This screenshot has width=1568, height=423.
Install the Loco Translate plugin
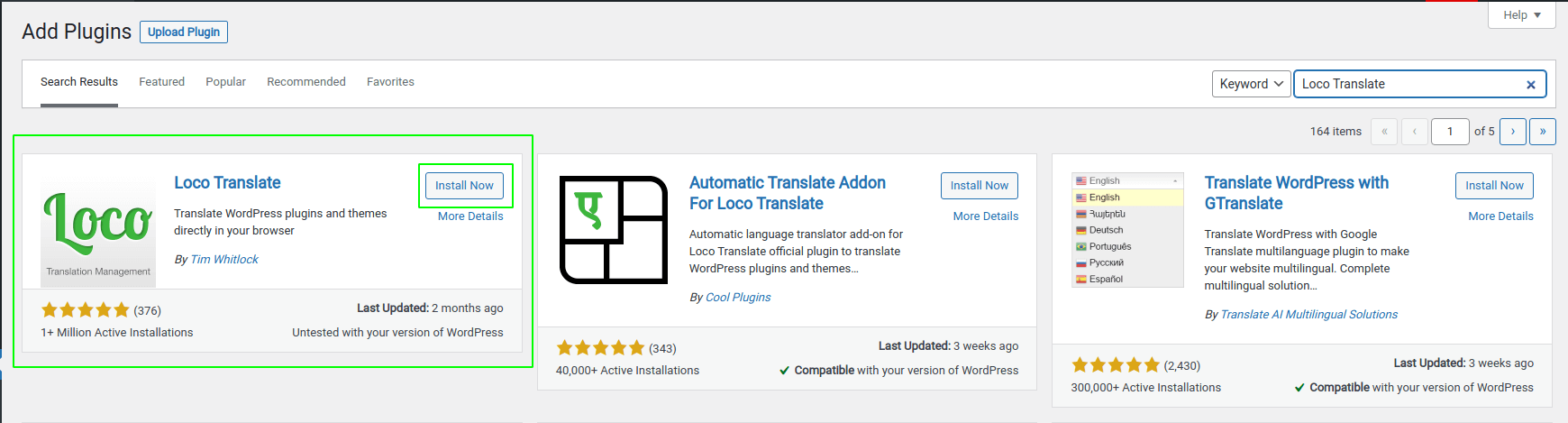tap(464, 186)
